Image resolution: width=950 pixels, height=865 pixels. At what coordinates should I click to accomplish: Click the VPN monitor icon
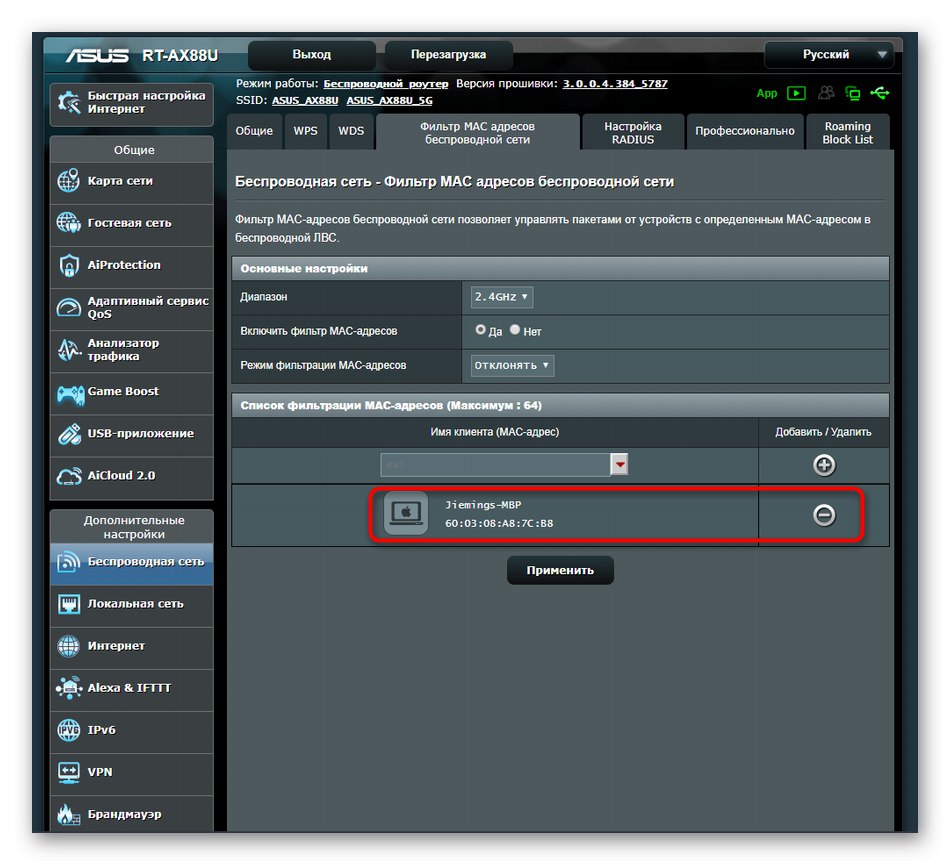point(68,772)
